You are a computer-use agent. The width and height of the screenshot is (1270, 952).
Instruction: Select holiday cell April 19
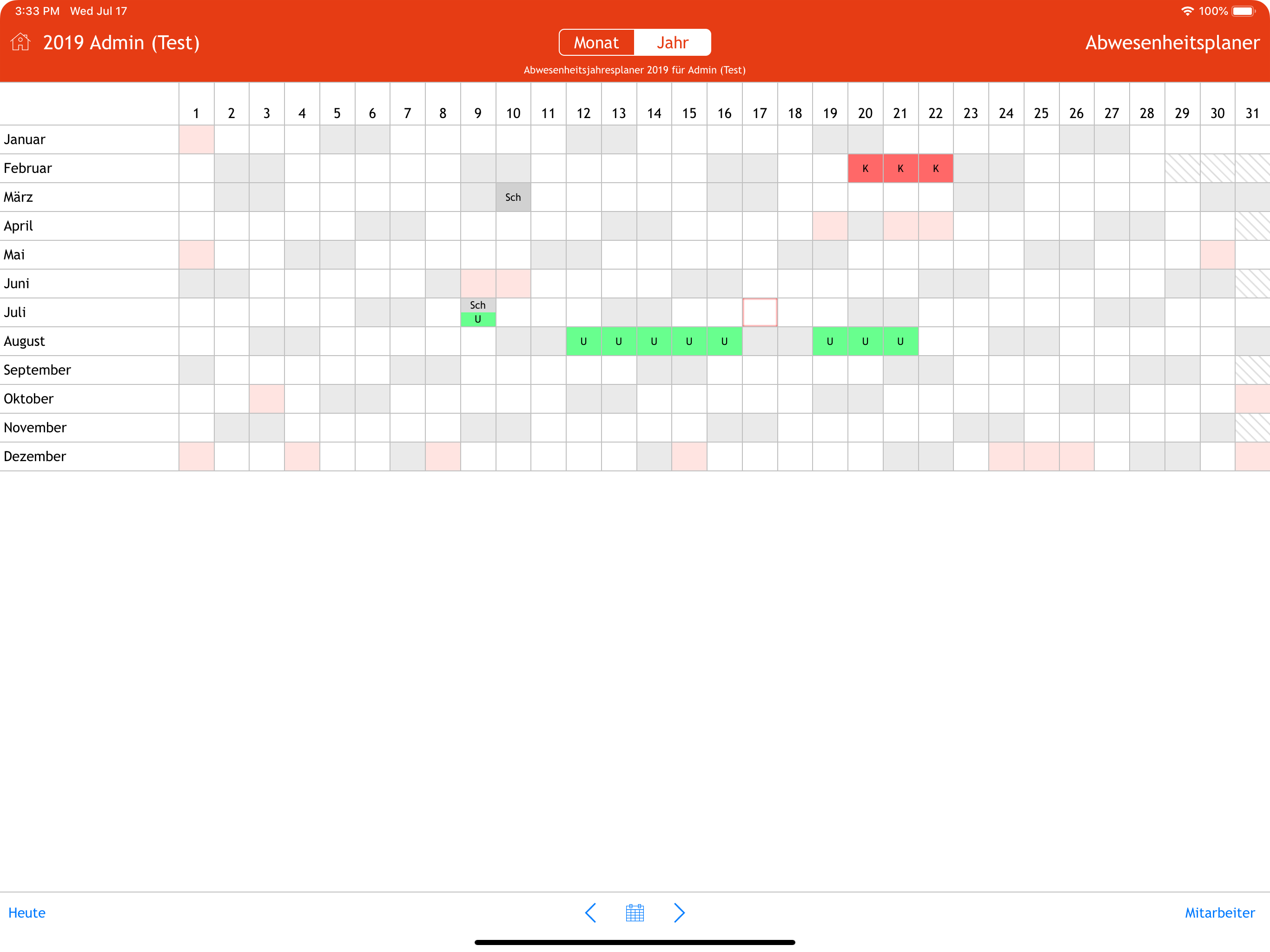click(x=830, y=225)
